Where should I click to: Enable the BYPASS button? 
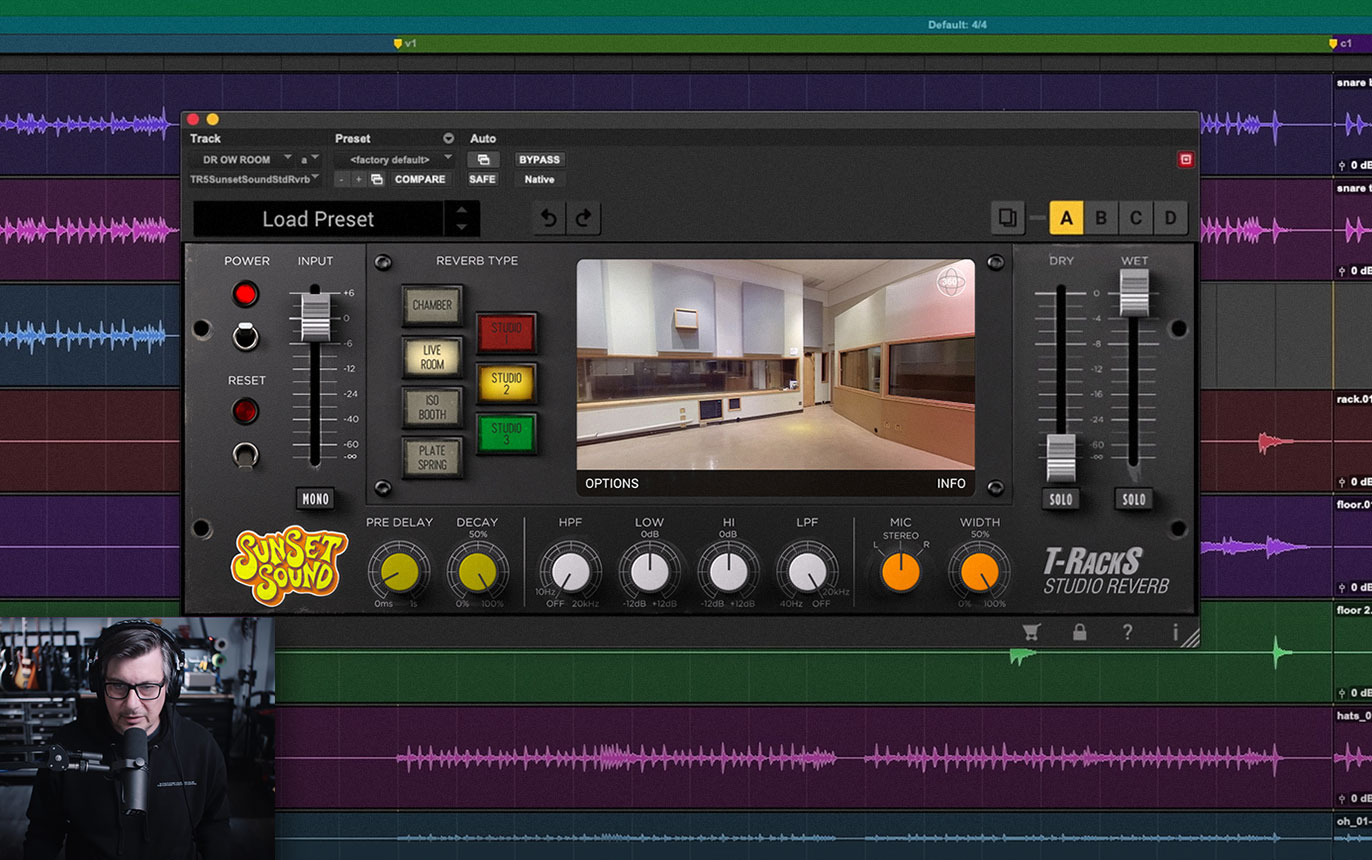click(x=539, y=160)
